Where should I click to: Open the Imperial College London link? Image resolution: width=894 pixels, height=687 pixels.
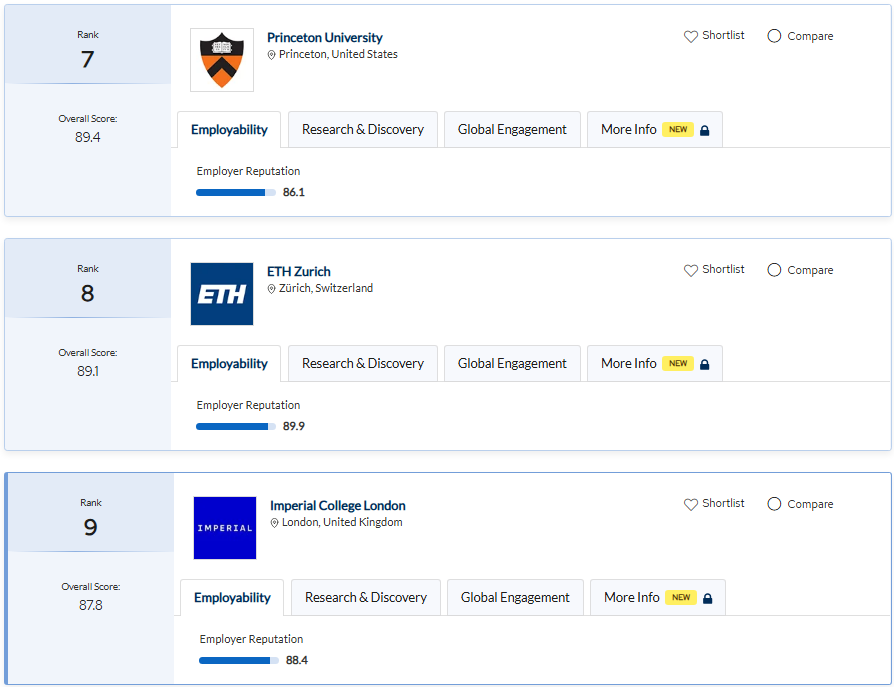click(x=338, y=506)
